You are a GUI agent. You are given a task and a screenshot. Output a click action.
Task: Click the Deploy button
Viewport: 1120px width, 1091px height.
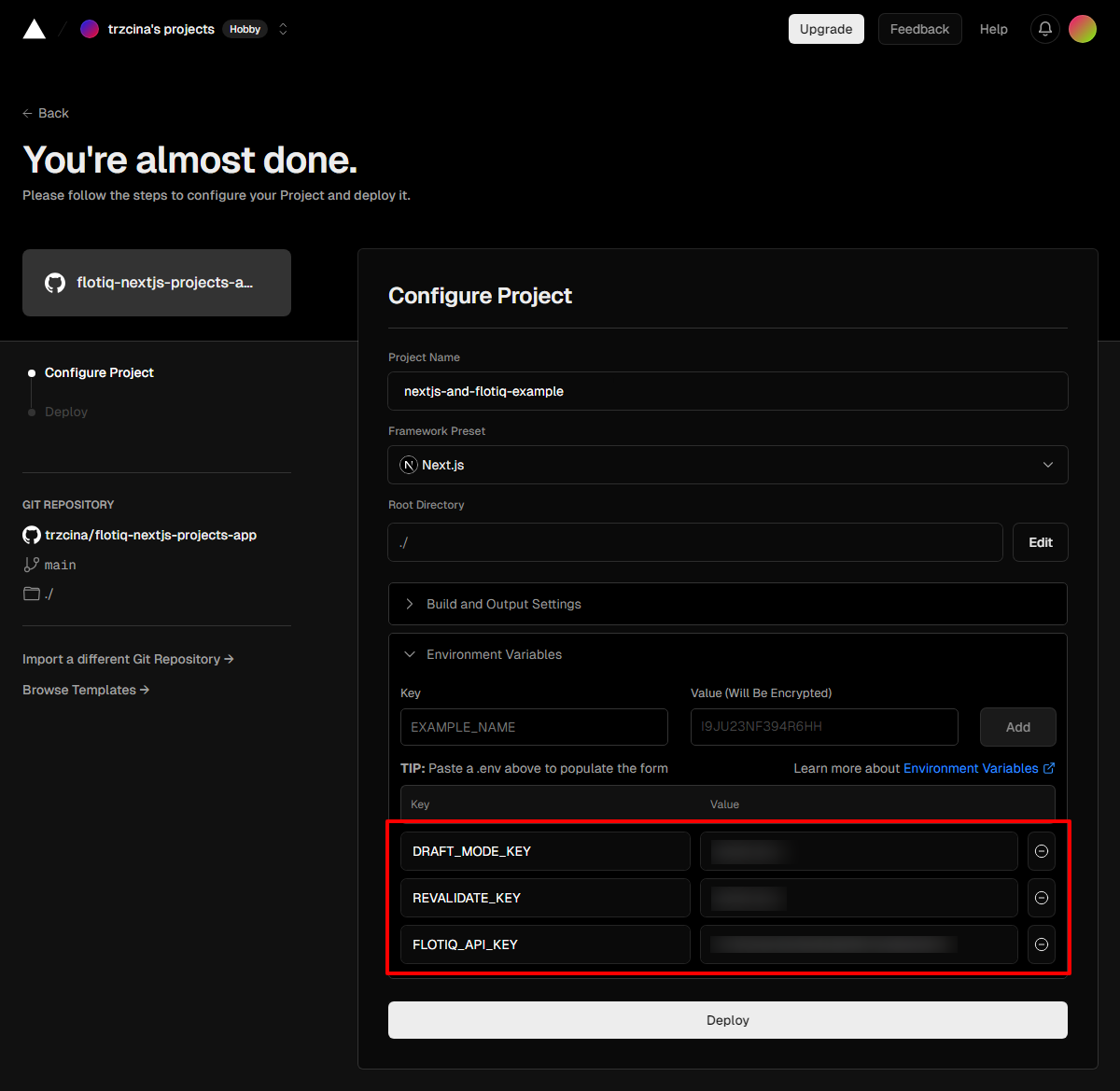click(728, 1020)
